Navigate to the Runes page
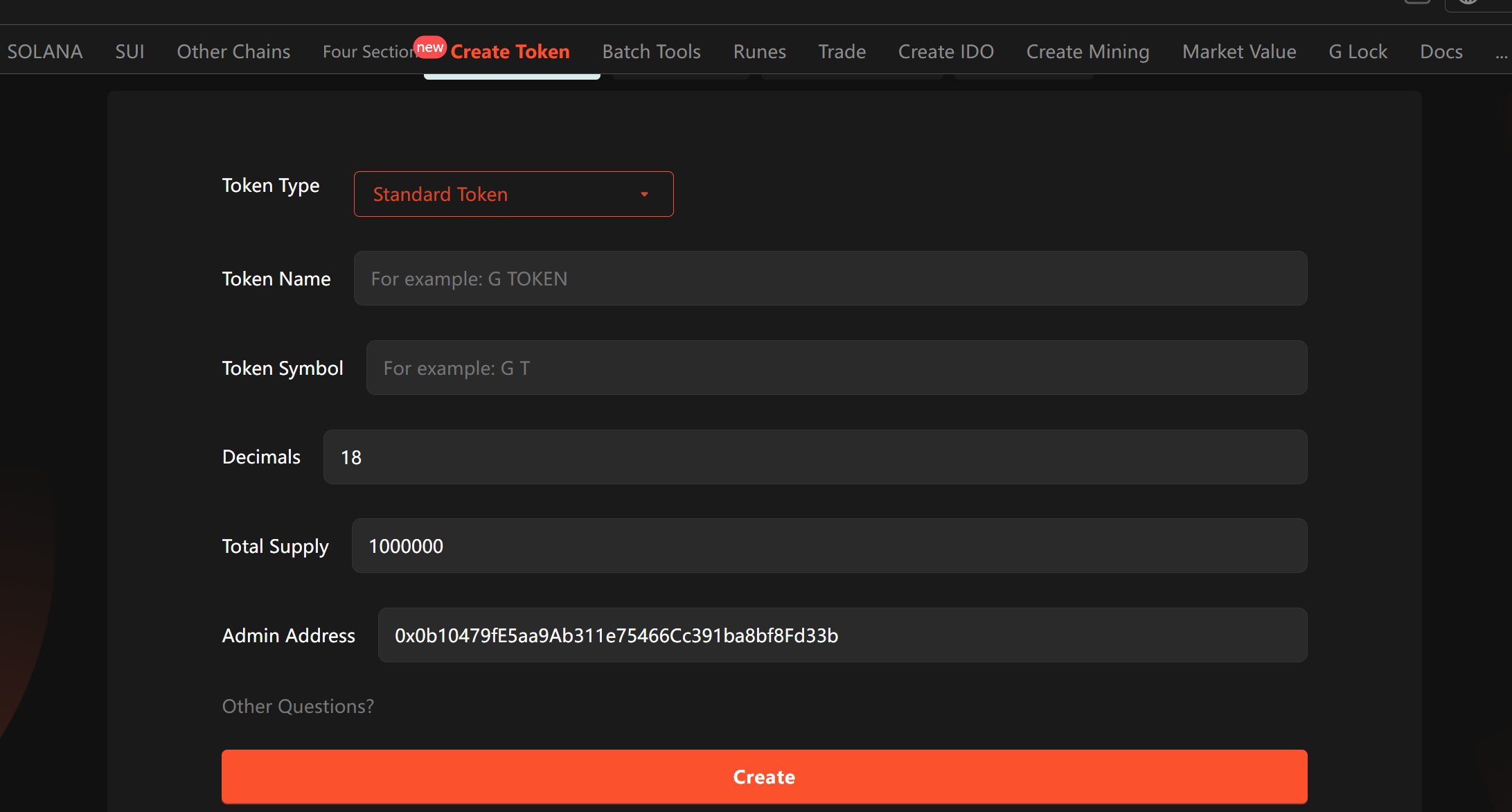 pos(759,51)
